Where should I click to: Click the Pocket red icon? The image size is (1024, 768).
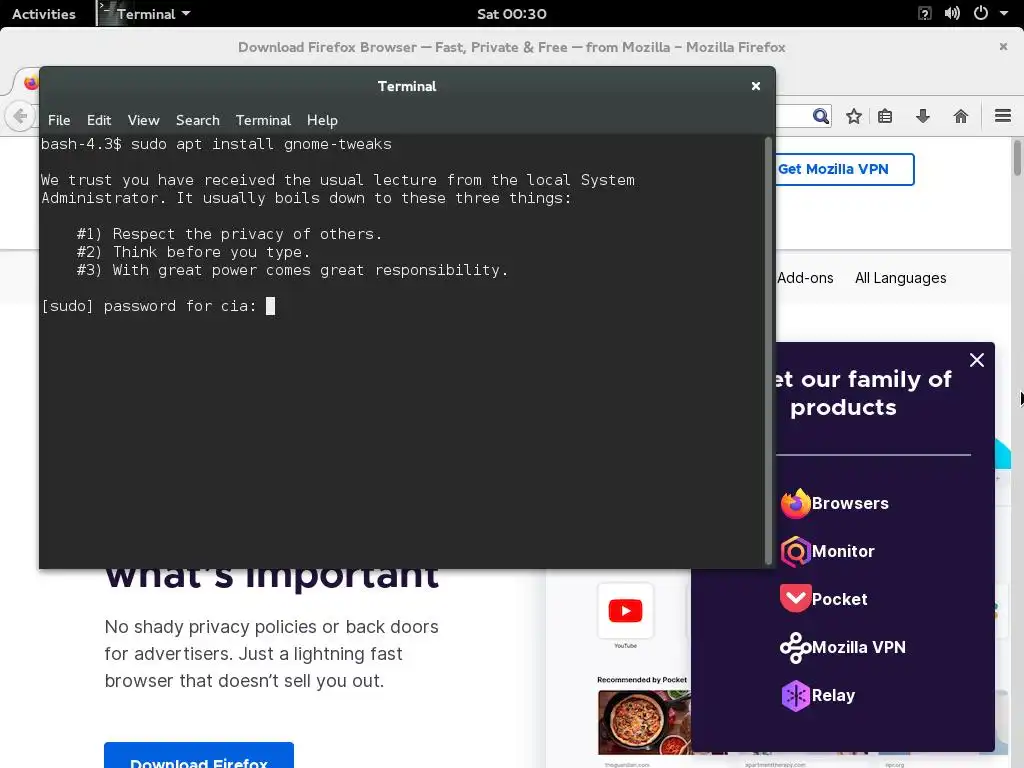[795, 599]
